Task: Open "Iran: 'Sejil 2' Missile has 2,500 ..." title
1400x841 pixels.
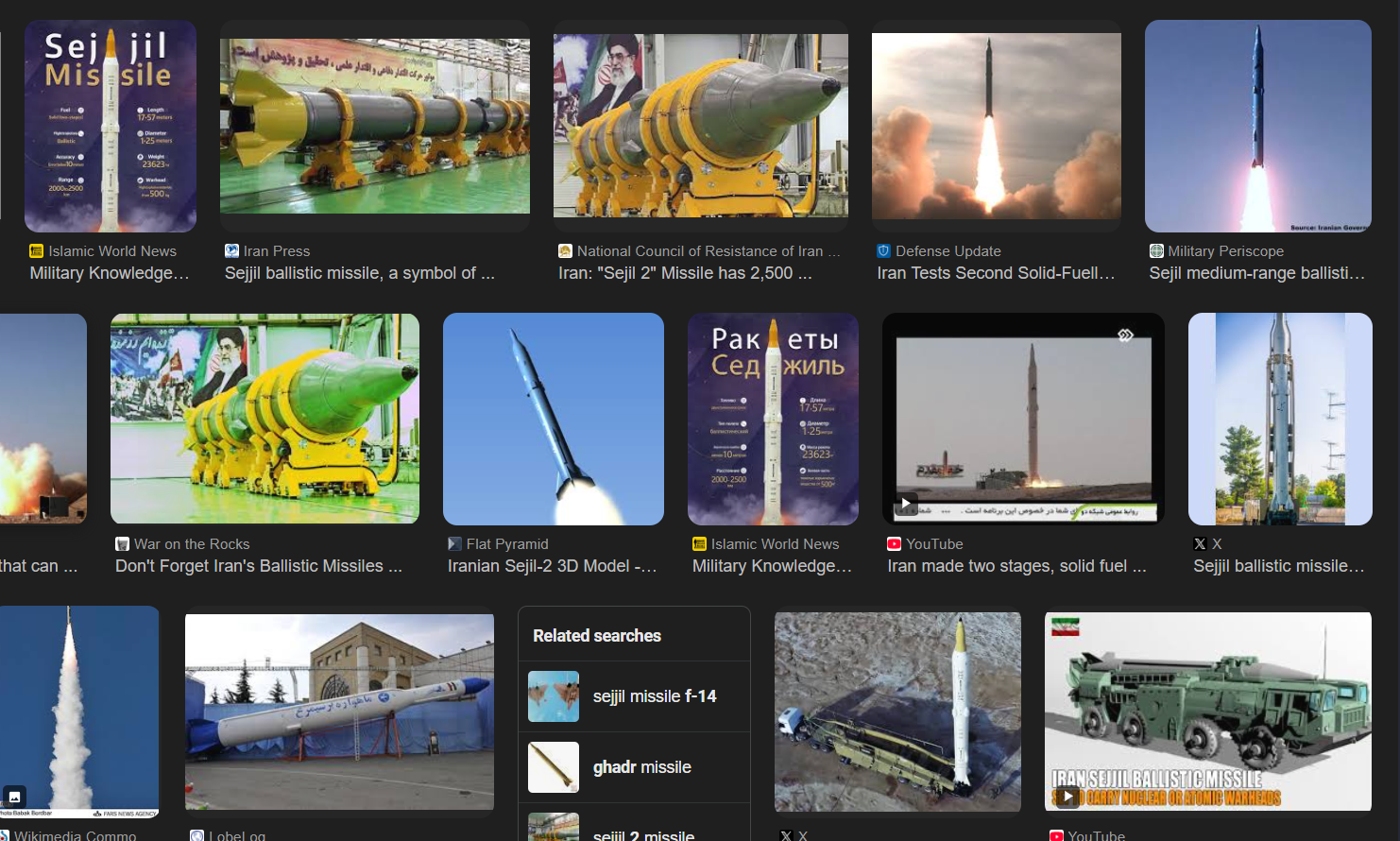Action: 685,273
